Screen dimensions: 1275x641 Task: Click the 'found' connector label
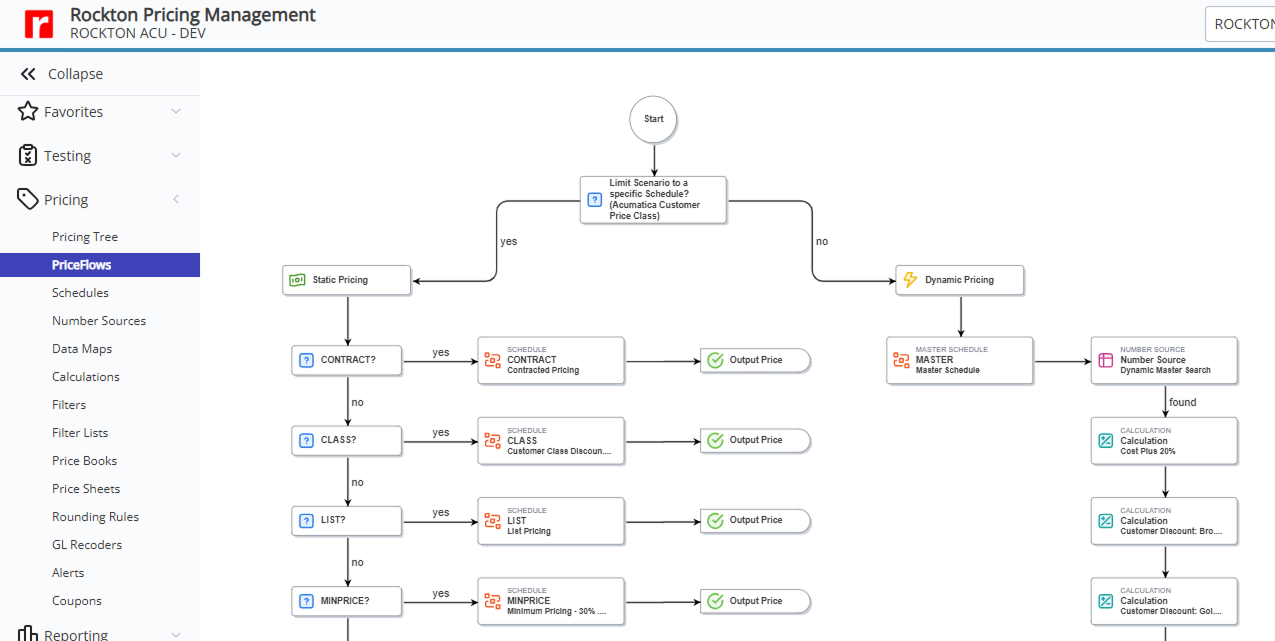tap(1183, 402)
